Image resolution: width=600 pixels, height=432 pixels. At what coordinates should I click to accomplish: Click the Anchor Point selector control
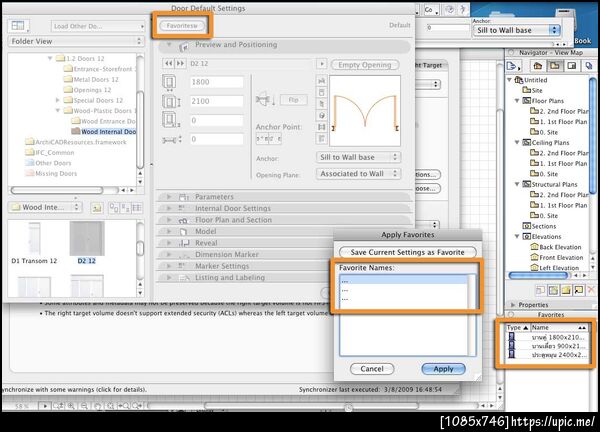click(269, 139)
